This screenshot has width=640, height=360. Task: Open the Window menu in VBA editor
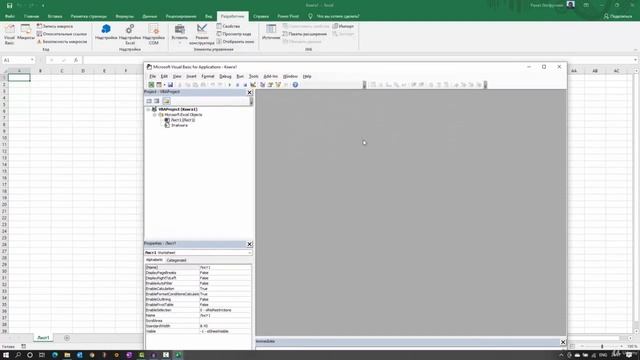[x=290, y=76]
